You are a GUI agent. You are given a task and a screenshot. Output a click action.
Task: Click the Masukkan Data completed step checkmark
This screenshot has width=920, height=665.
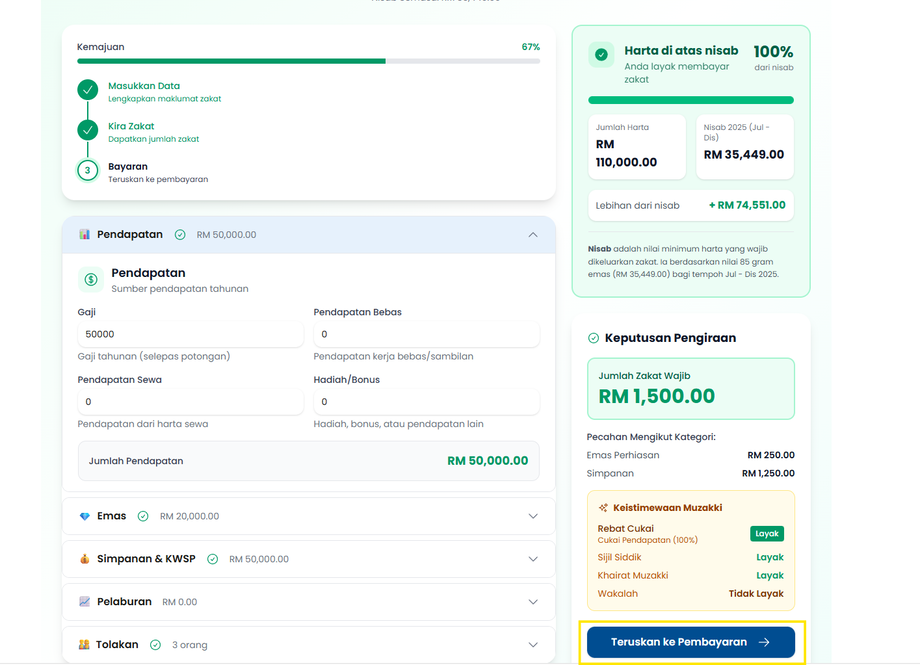coord(88,90)
